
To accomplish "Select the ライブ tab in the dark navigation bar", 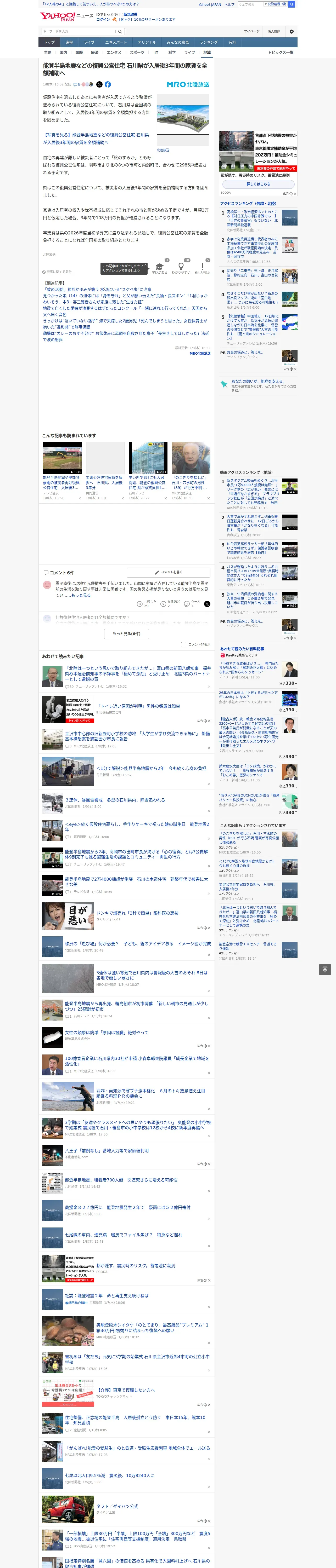I will click(x=89, y=43).
